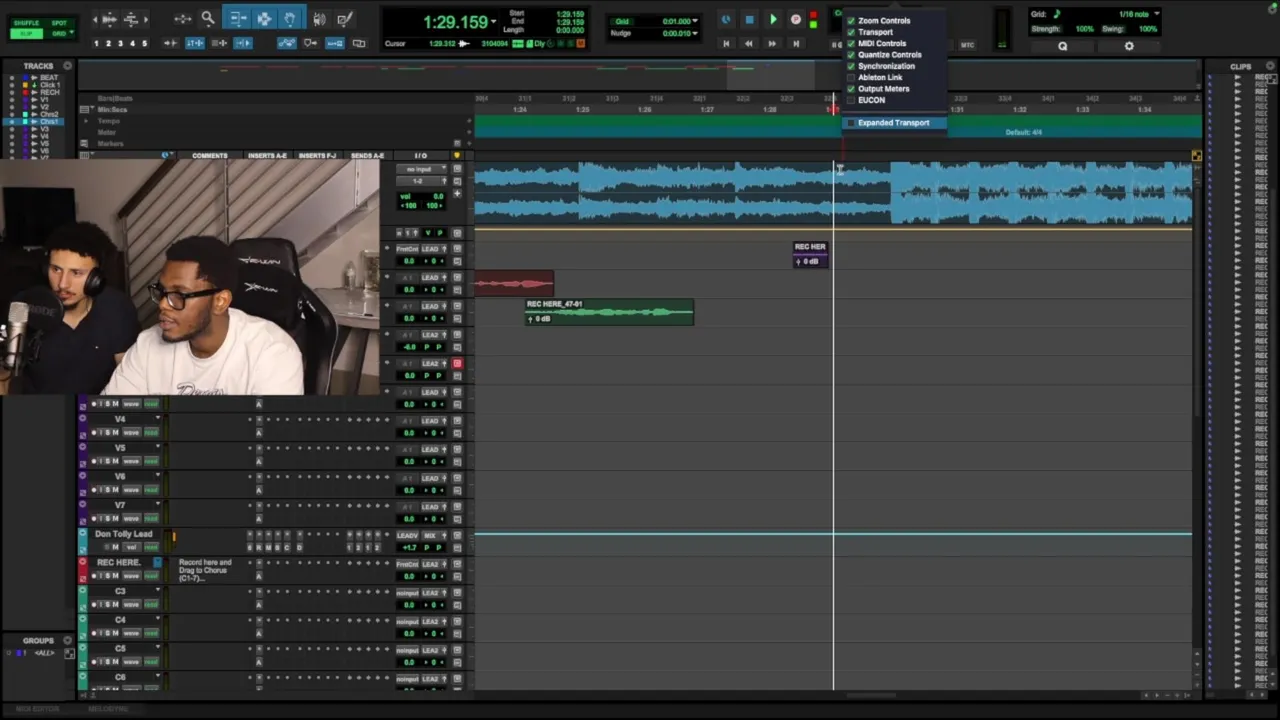This screenshot has width=1280, height=720.
Task: Open the Tracks list menu button
Action: coord(67,66)
